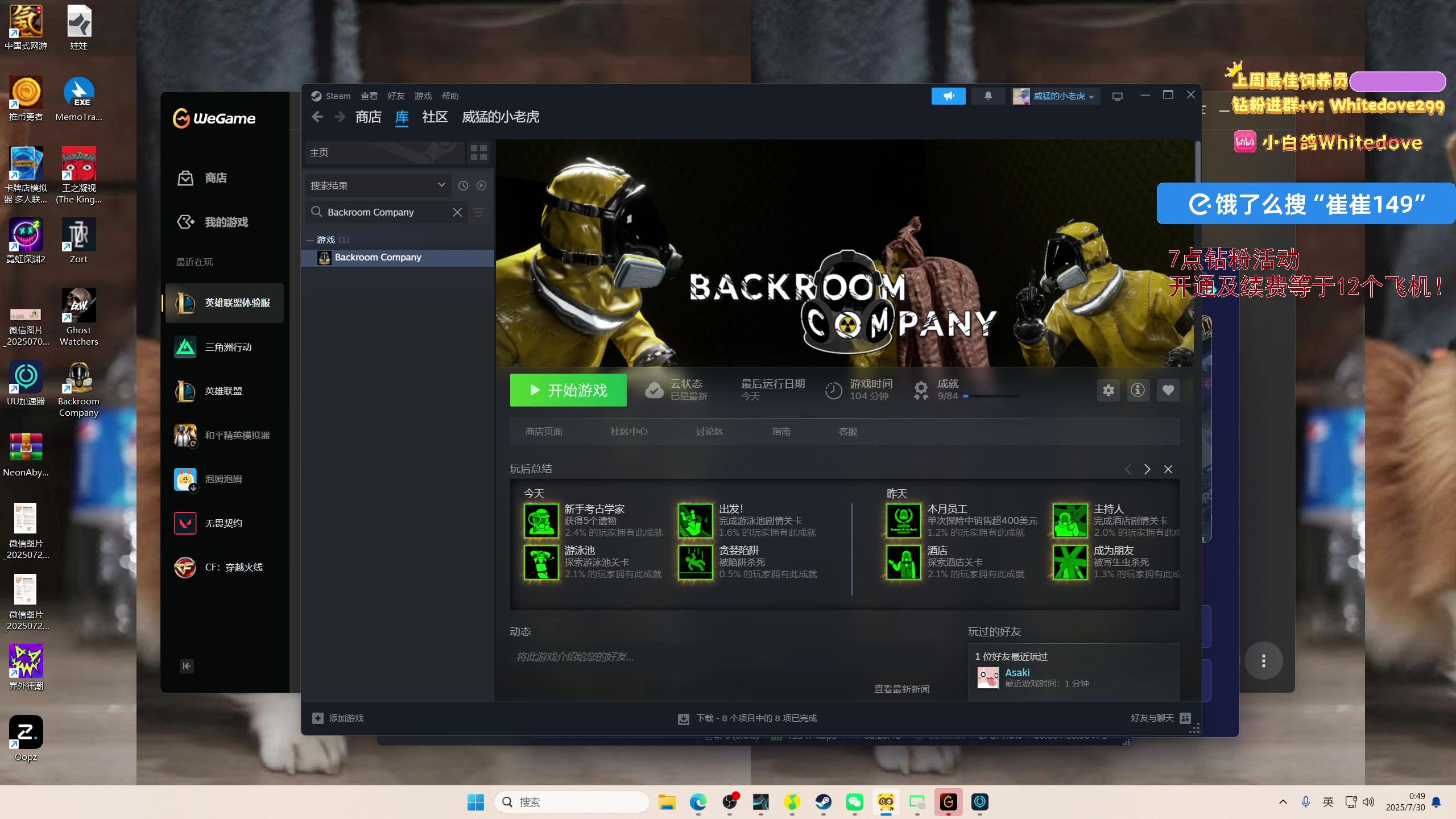1456x819 pixels.
Task: Collapse the 游戏 (1) category
Action: (x=311, y=240)
